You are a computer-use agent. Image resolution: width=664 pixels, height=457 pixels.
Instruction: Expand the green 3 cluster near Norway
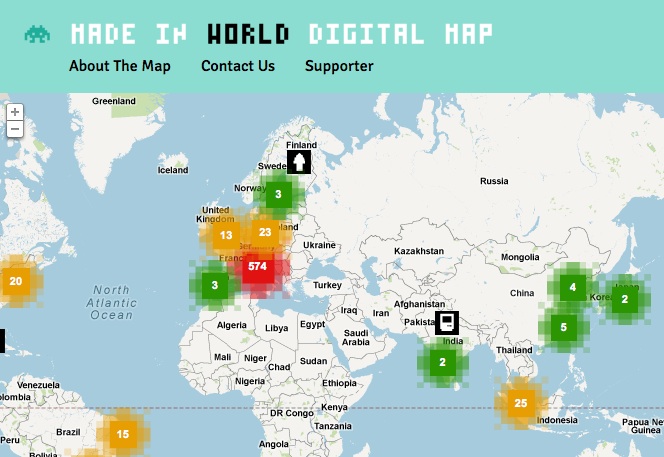[x=278, y=194]
